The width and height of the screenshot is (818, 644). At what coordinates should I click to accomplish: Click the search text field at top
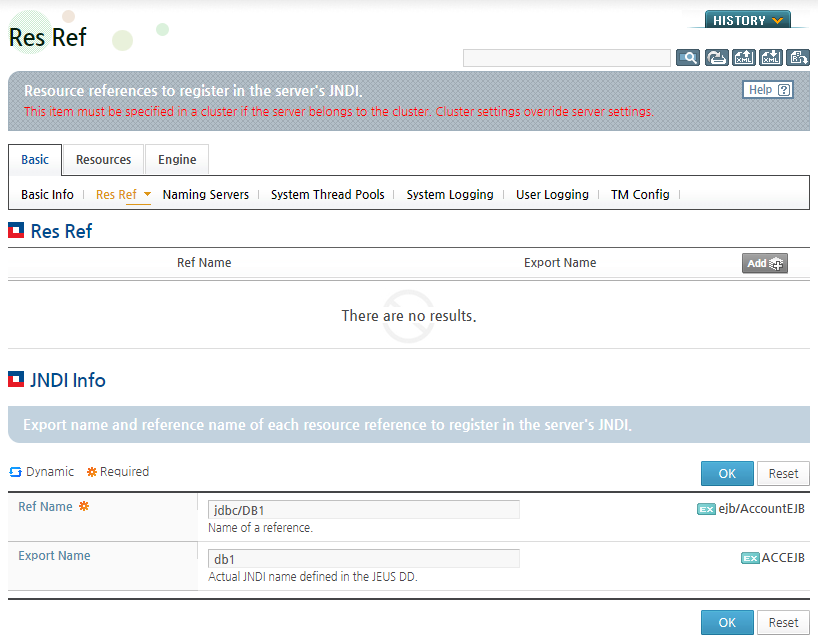(x=567, y=58)
